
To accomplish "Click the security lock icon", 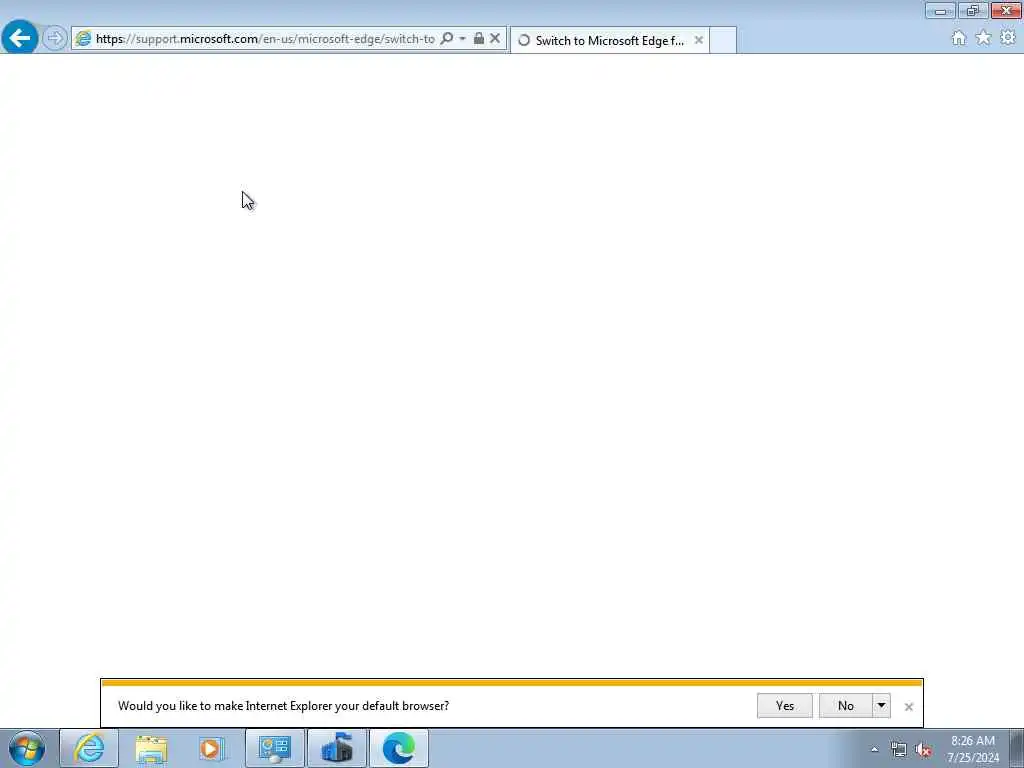I will pos(479,39).
